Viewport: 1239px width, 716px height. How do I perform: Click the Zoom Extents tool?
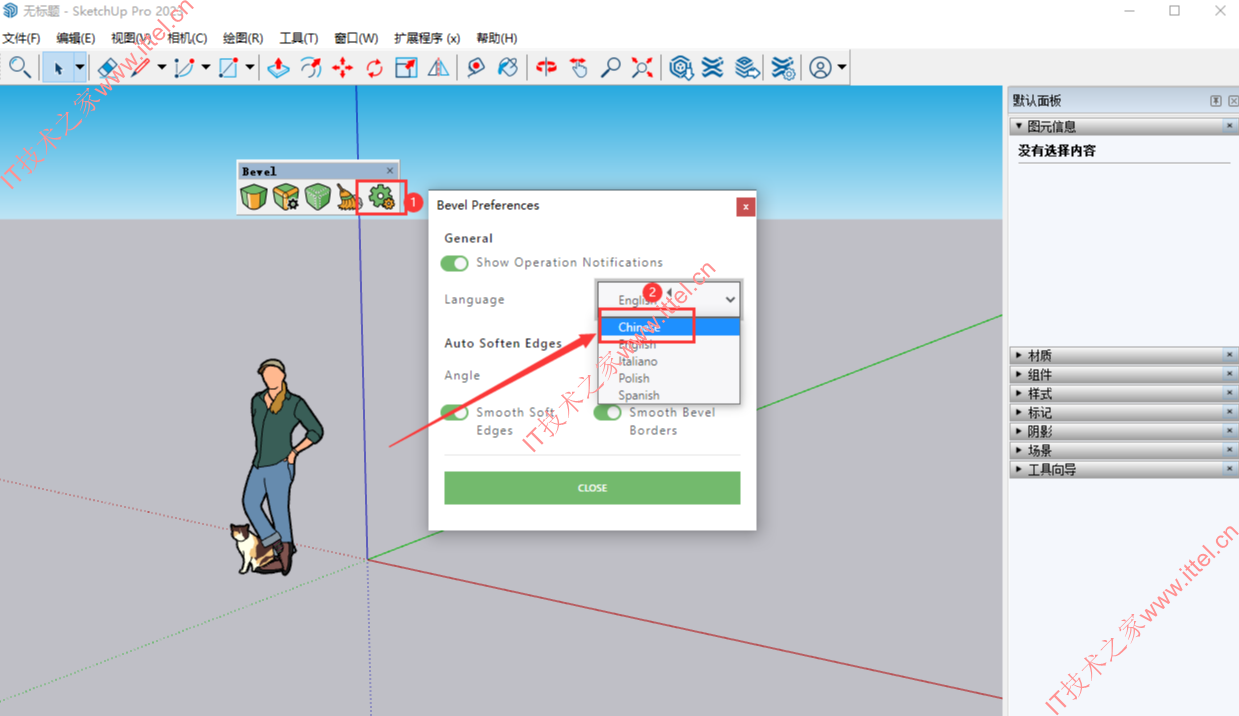point(642,68)
